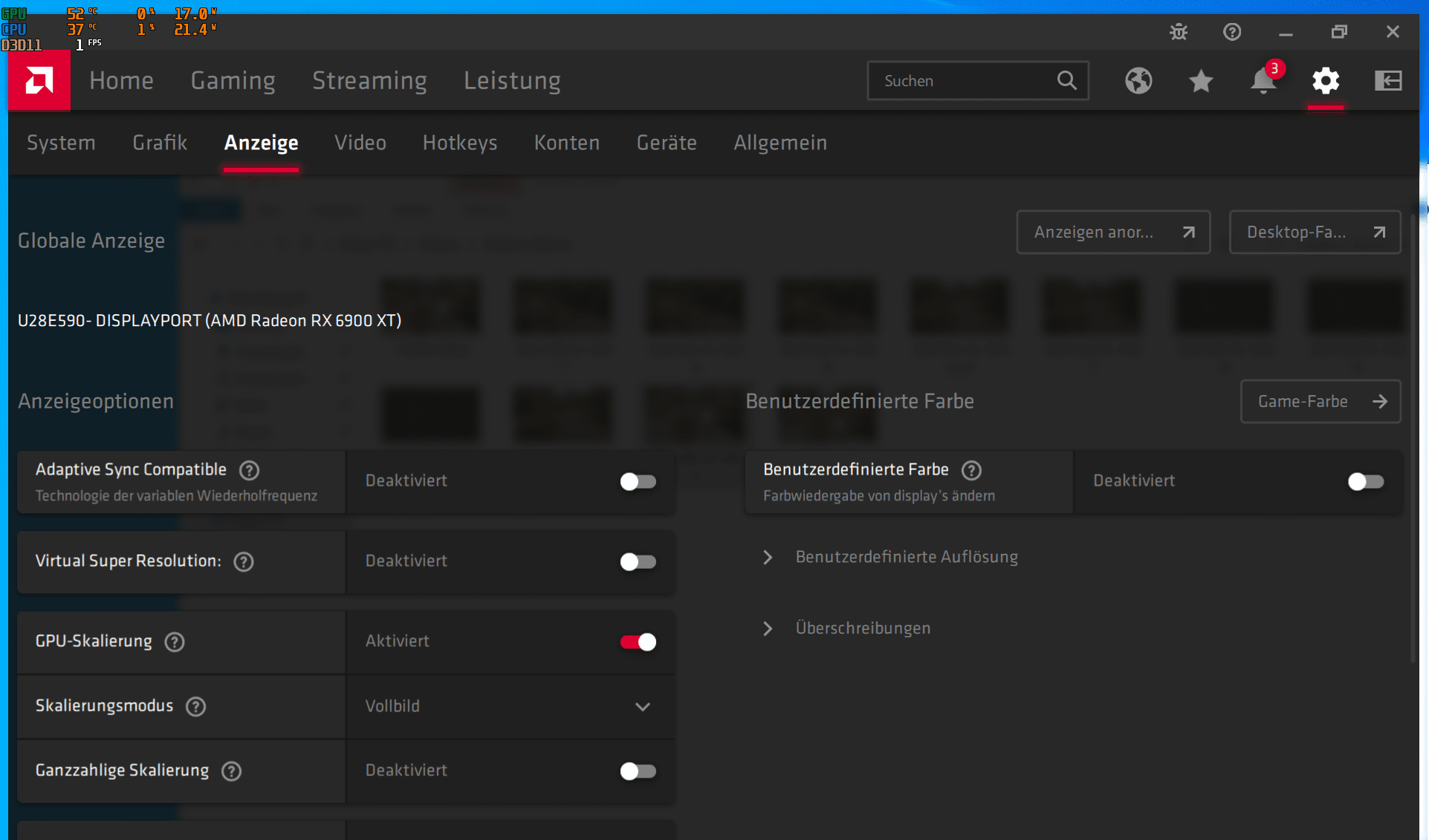
Task: Open Skalierungsmodus Vollbild dropdown
Action: click(511, 706)
